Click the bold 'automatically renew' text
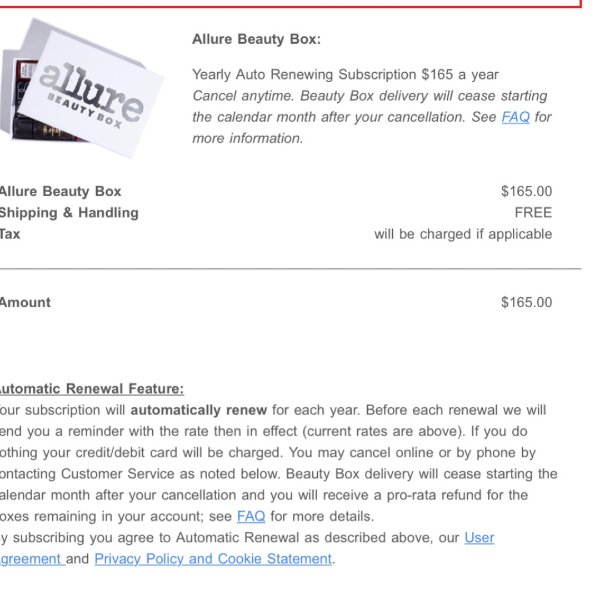600x600 pixels. click(199, 410)
